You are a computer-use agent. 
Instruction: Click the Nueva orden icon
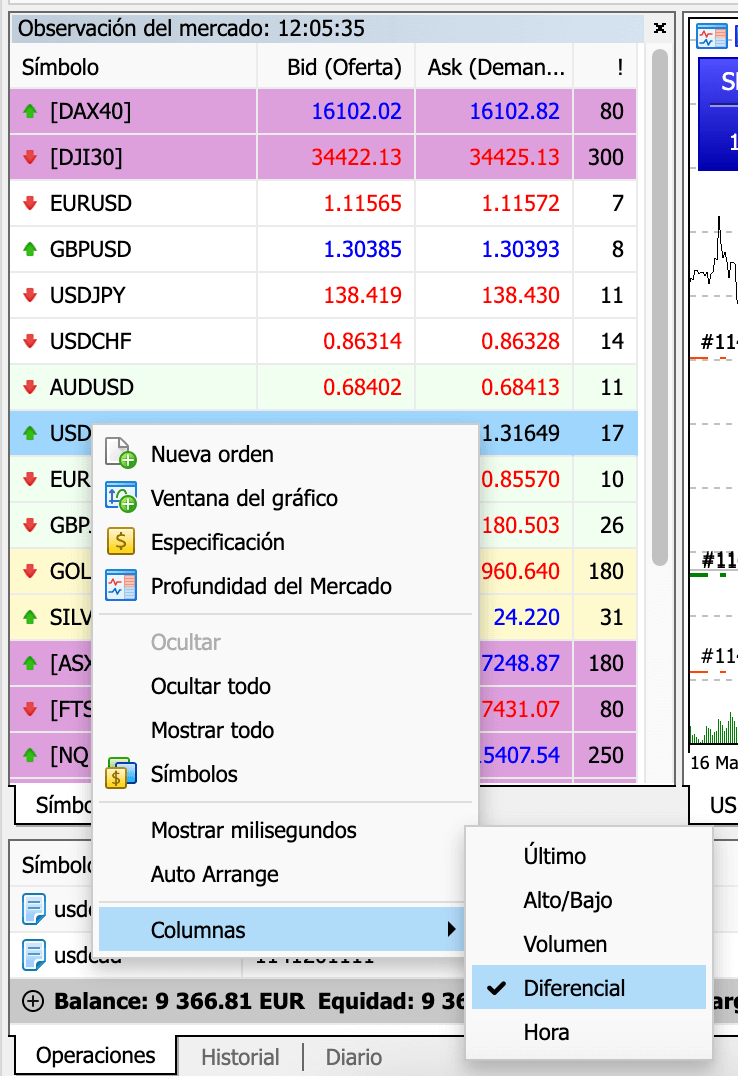tap(121, 454)
